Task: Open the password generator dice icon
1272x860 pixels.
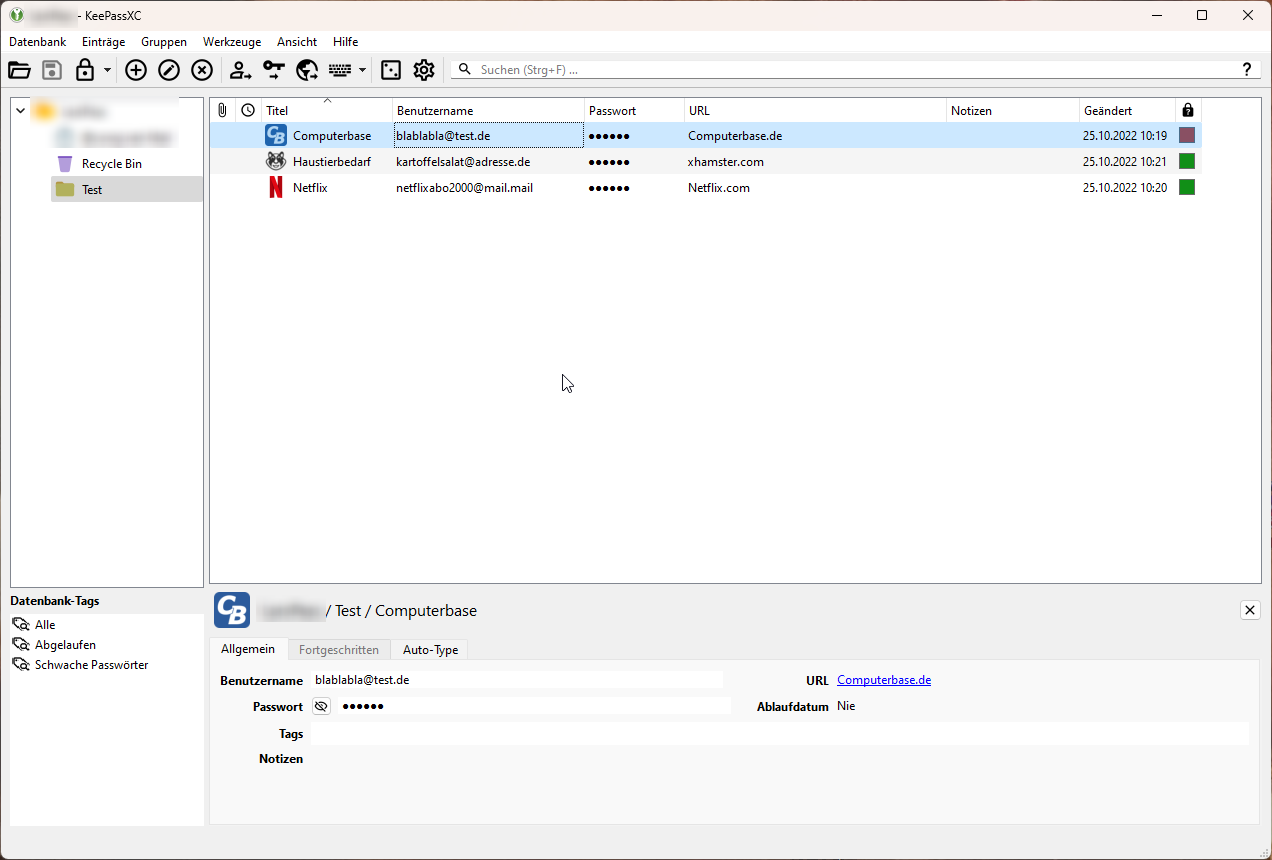Action: tap(391, 70)
